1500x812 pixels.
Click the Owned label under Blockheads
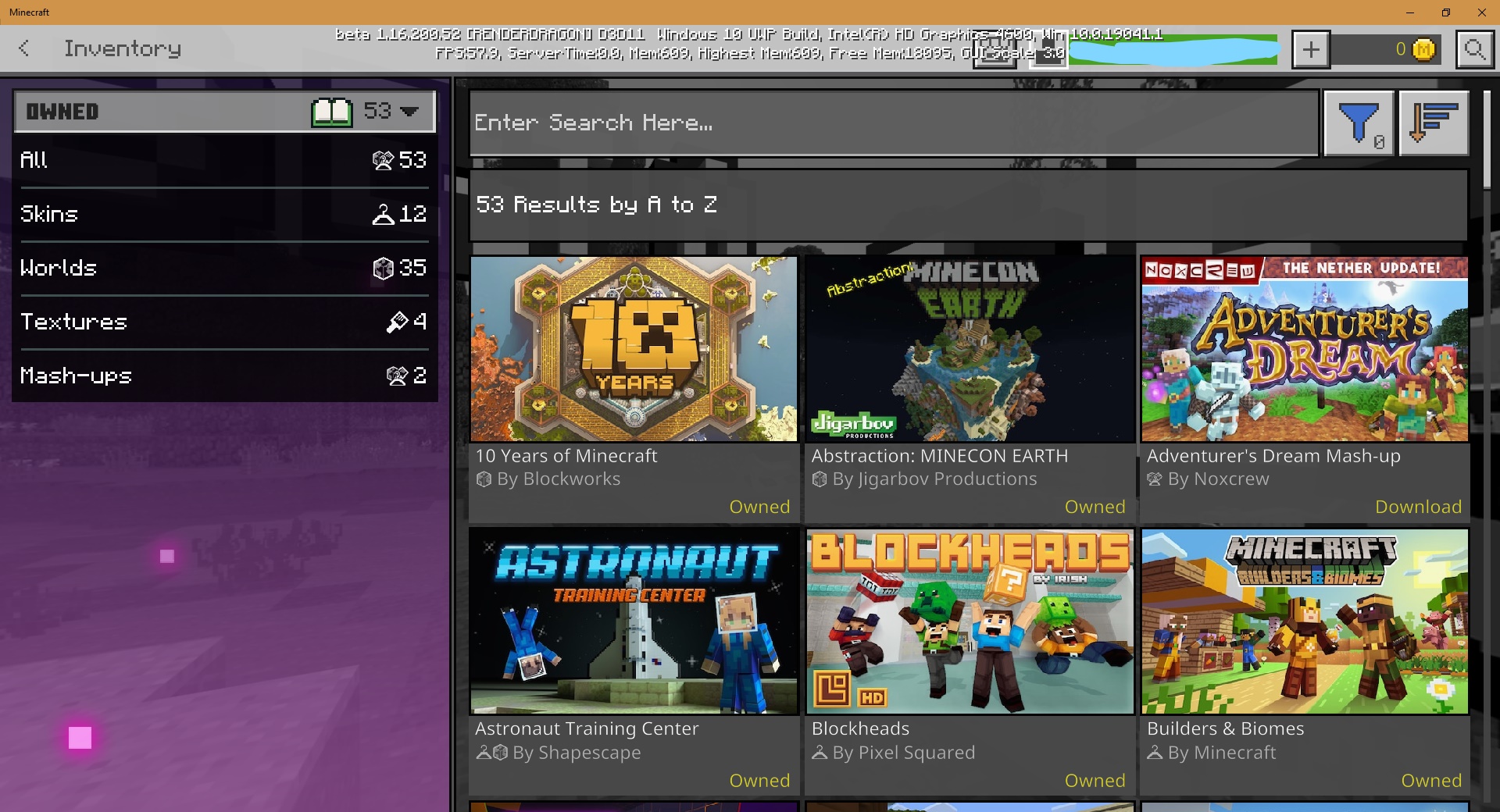[1095, 780]
